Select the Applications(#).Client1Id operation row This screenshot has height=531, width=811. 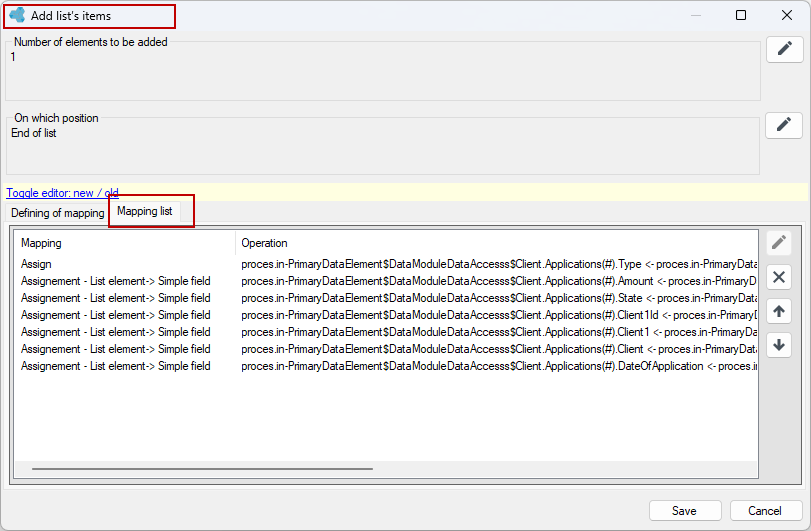point(385,315)
